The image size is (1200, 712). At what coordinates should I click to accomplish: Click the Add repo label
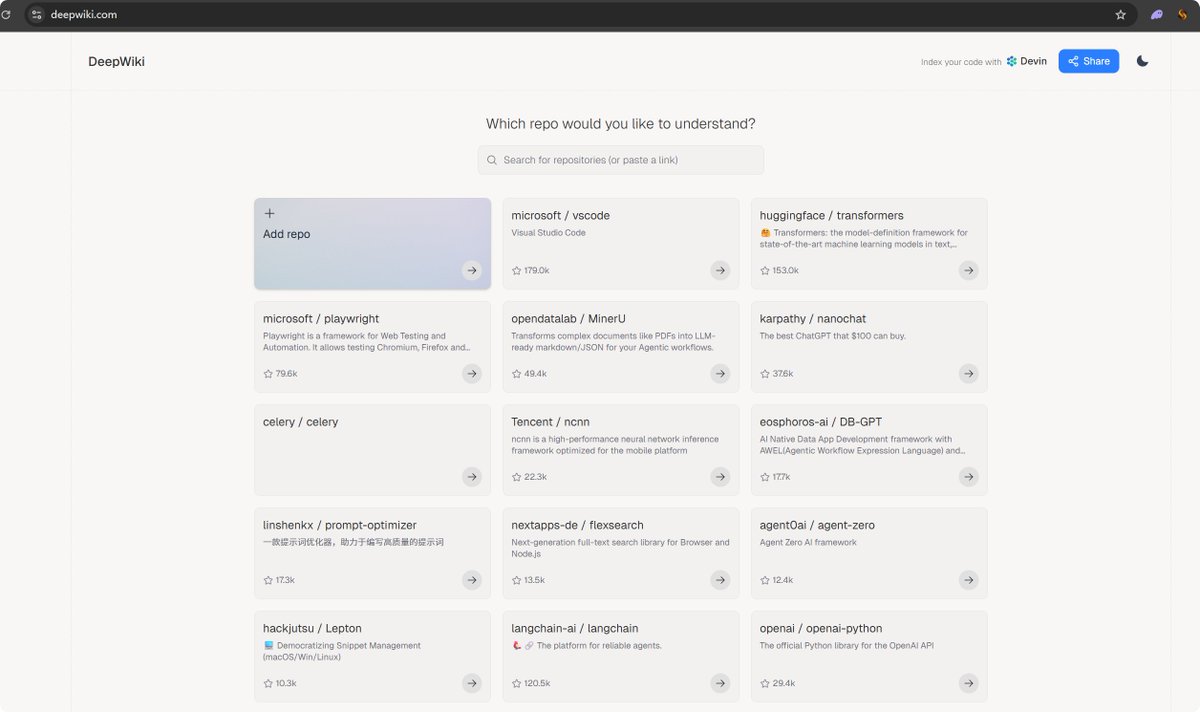[x=287, y=234]
